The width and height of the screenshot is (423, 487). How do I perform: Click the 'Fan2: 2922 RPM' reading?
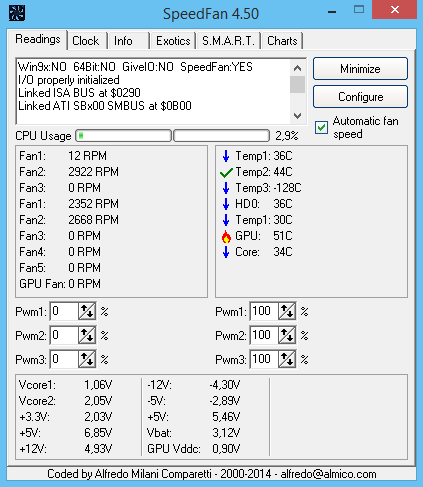click(69, 172)
